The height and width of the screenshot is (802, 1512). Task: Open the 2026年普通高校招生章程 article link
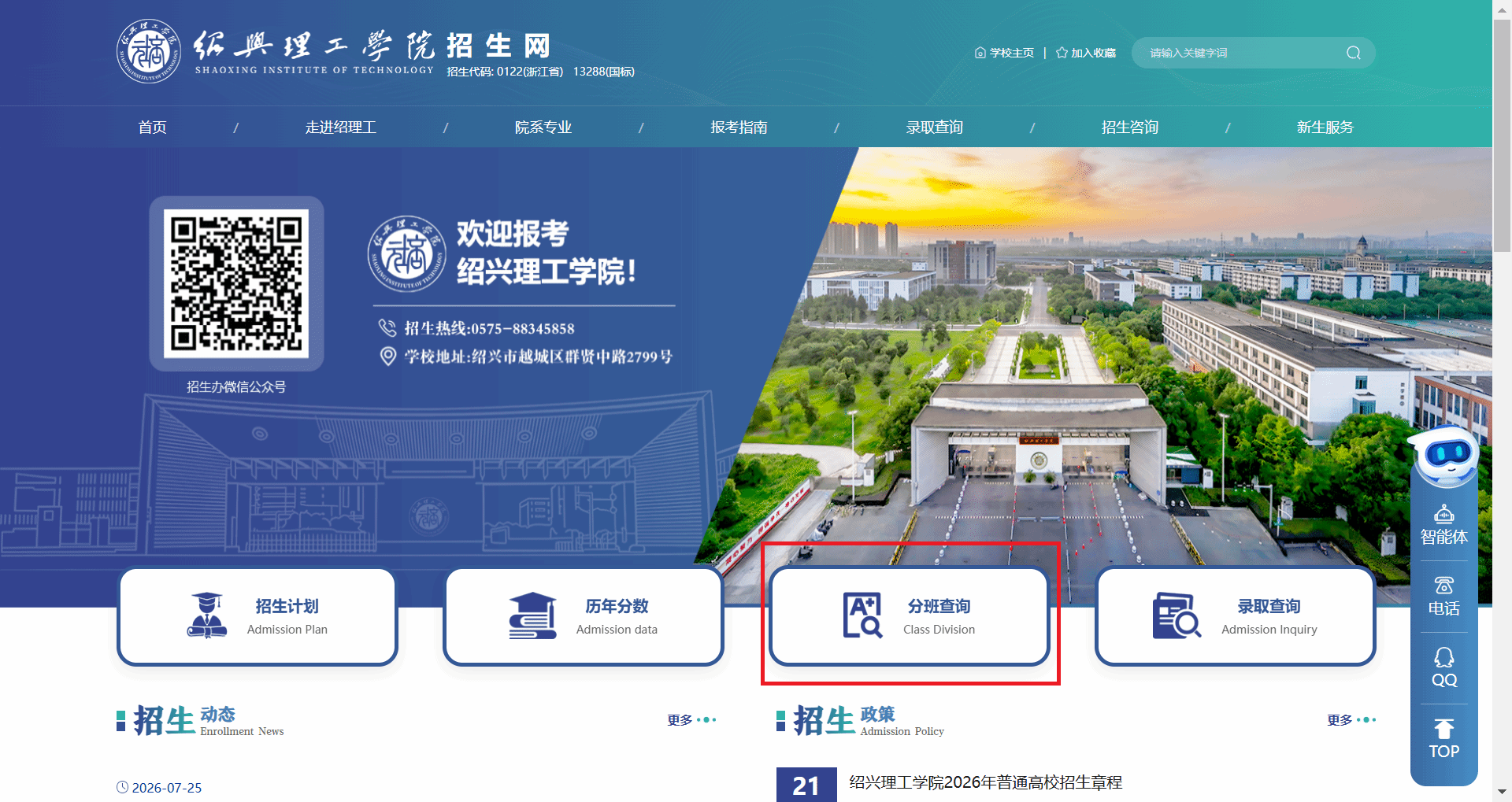coord(985,782)
